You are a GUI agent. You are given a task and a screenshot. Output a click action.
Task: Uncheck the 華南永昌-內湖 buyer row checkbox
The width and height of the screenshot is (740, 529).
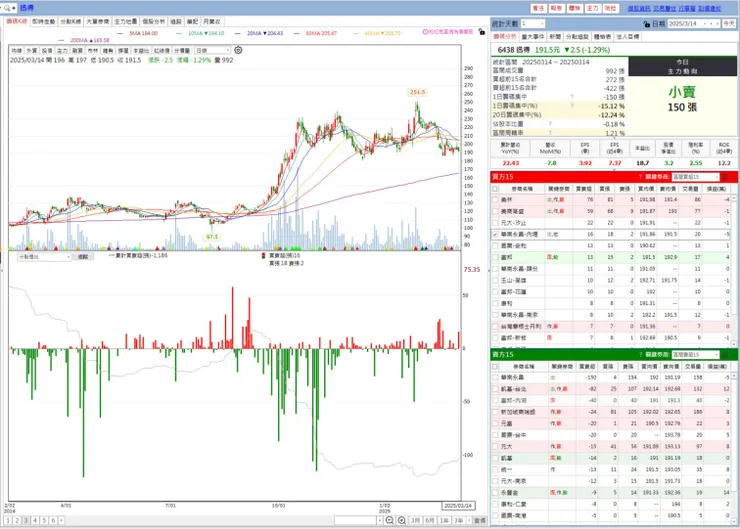click(x=495, y=234)
